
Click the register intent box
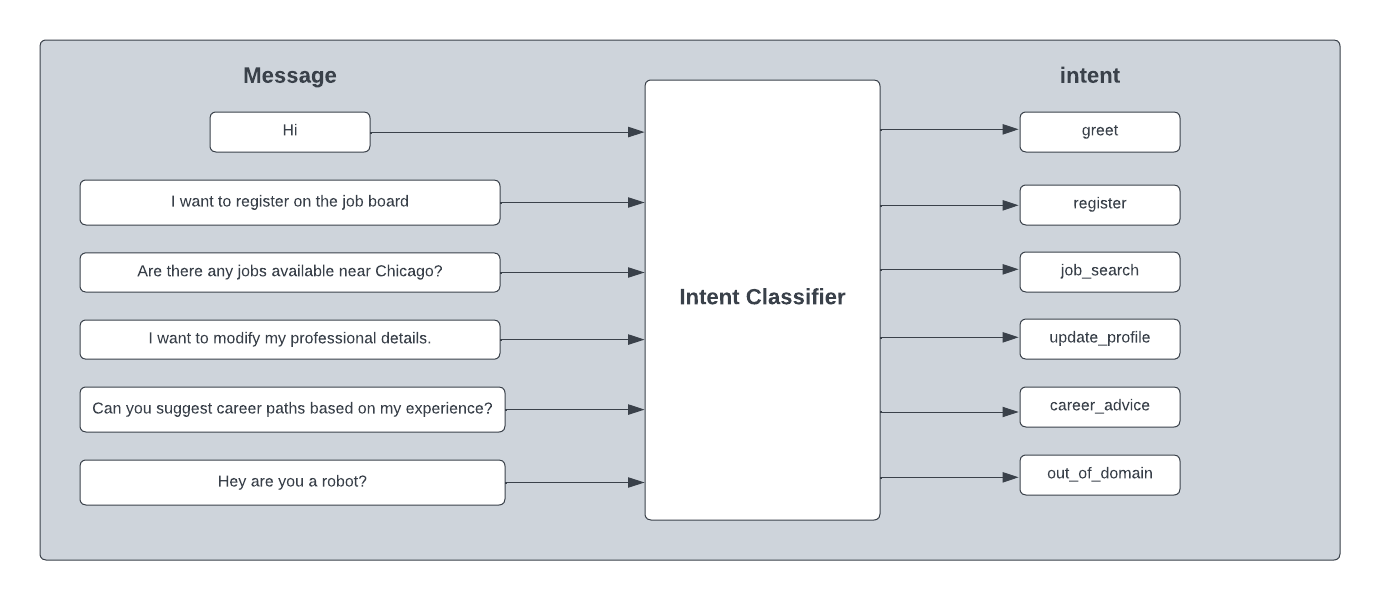click(1099, 204)
